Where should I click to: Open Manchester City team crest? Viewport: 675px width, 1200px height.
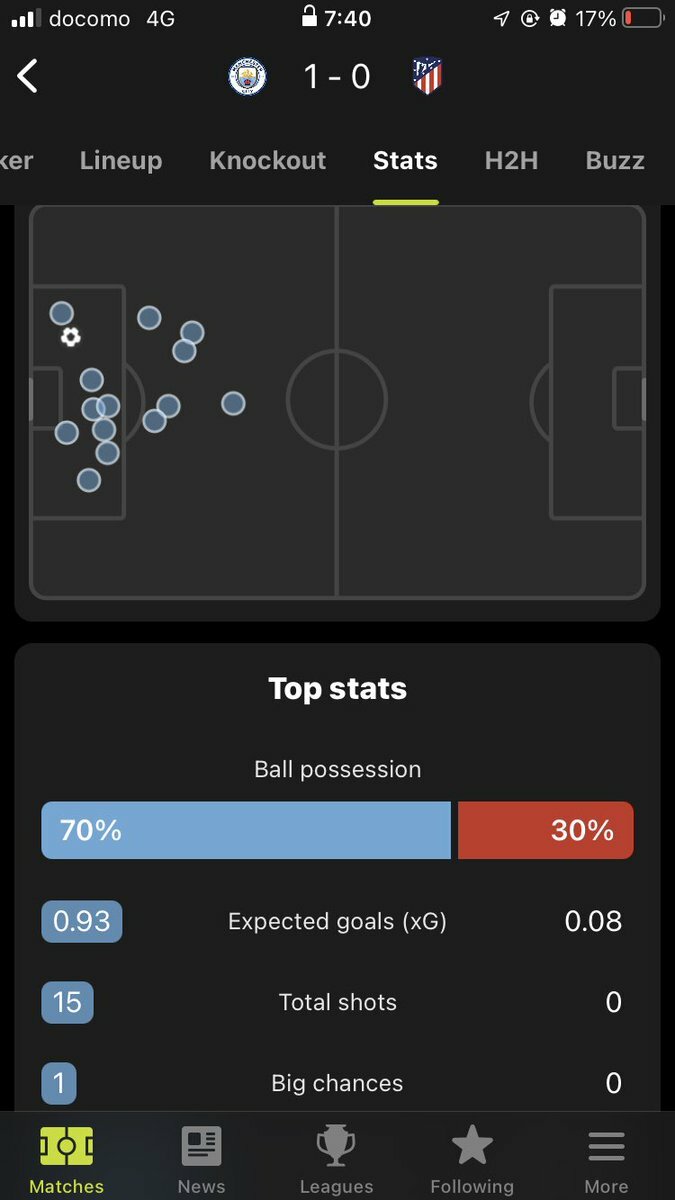(x=247, y=76)
